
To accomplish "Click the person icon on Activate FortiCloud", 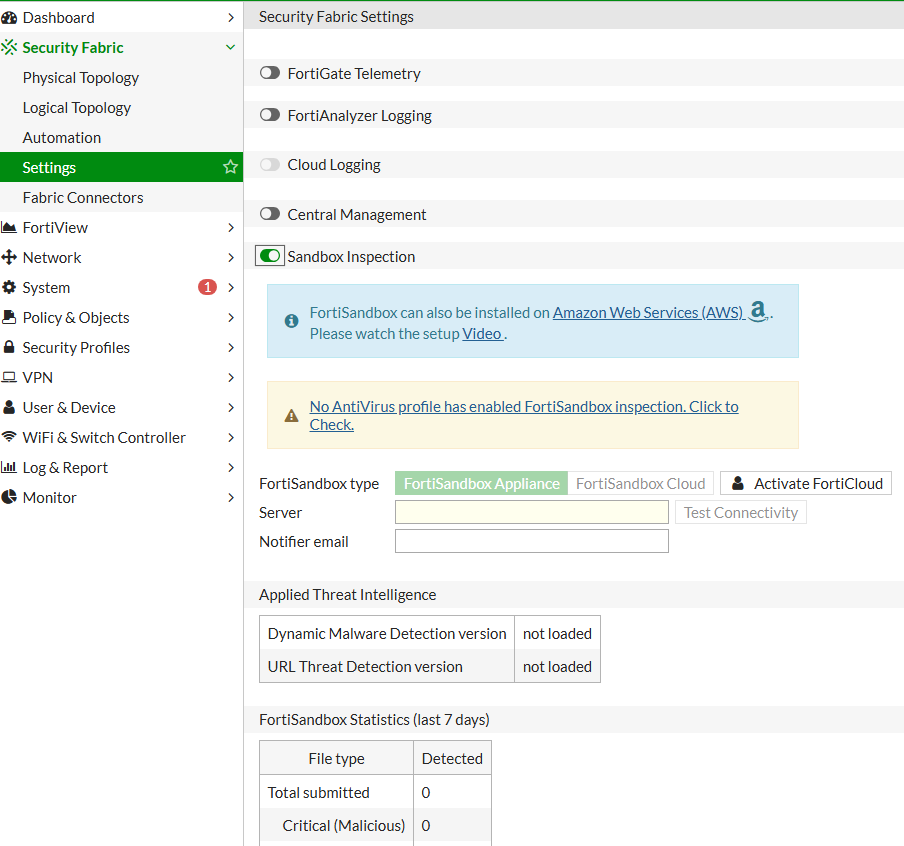I will [738, 483].
